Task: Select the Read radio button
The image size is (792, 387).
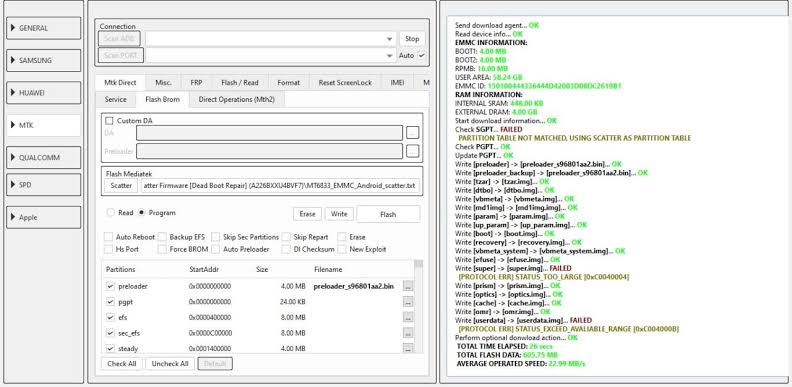Action: (110, 213)
